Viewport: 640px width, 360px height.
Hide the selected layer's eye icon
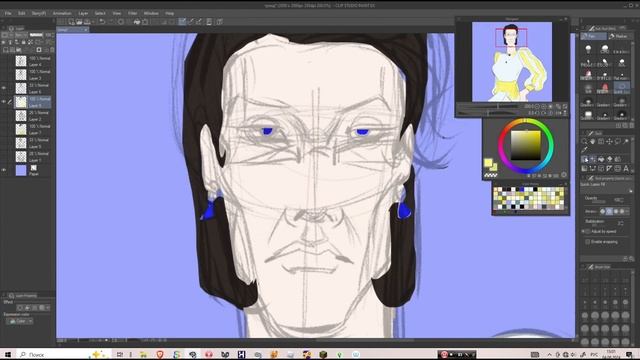(4, 102)
